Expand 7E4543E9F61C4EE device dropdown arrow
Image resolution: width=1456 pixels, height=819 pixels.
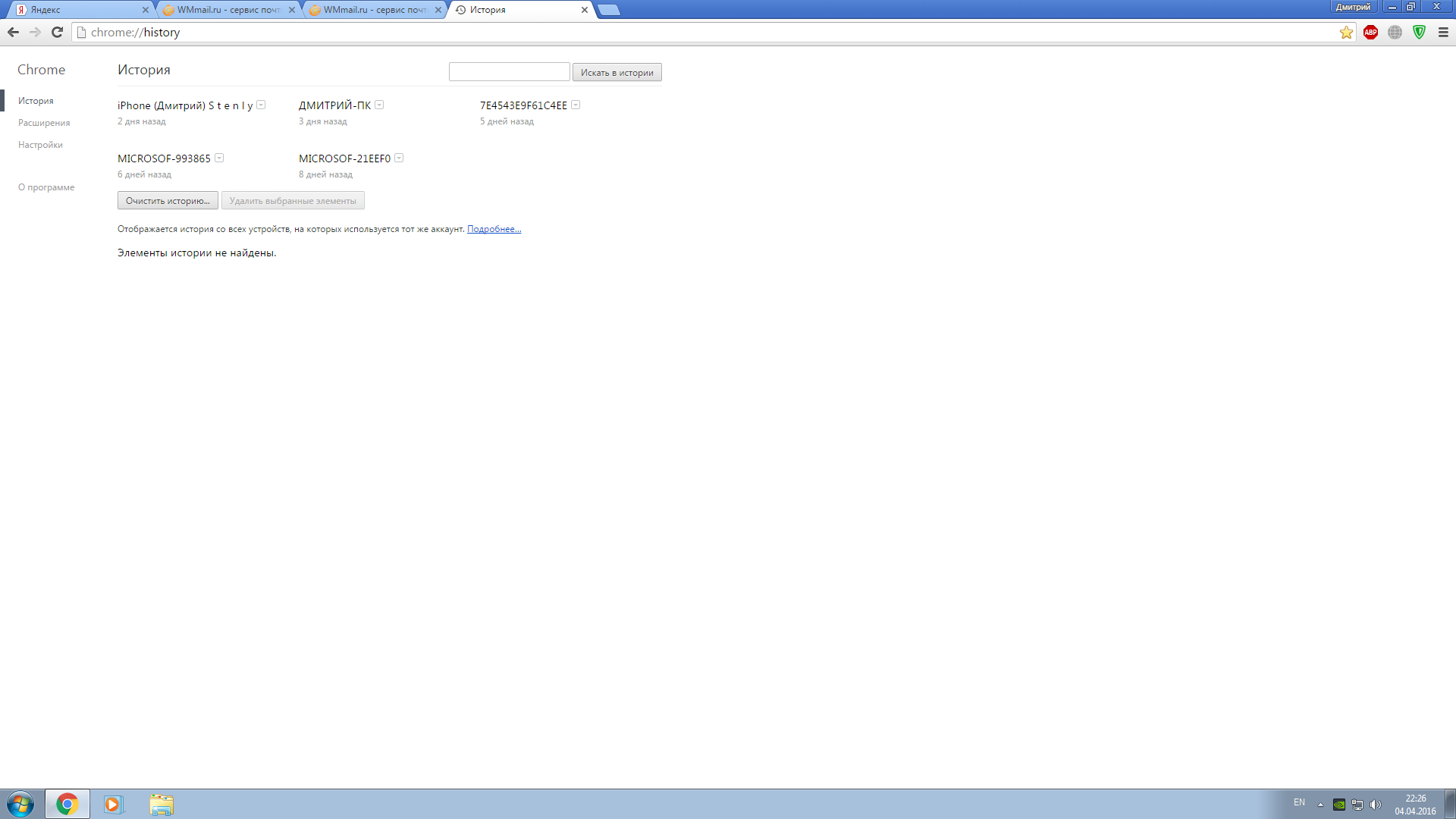click(576, 105)
